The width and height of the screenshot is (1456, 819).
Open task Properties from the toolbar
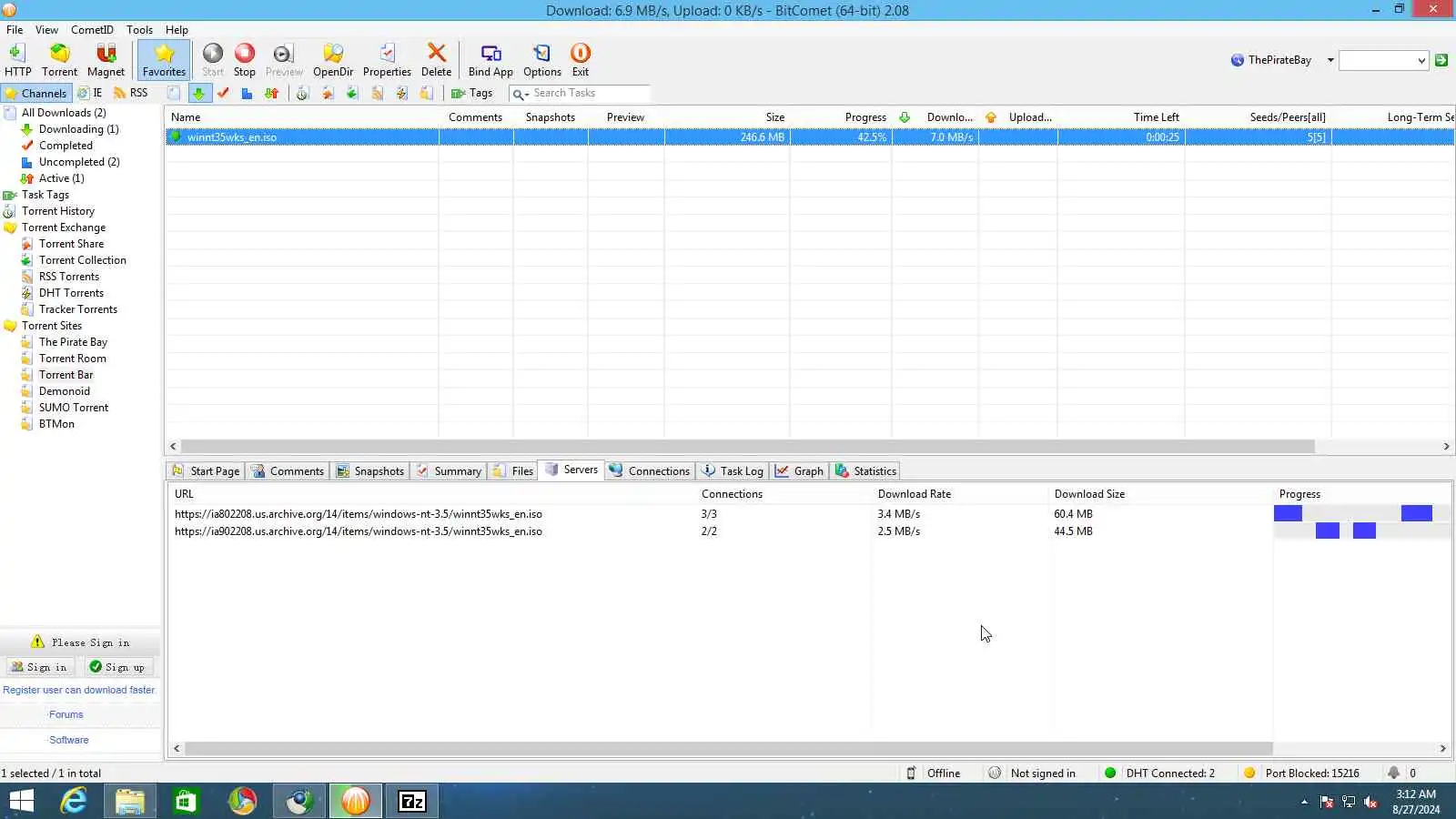(387, 60)
